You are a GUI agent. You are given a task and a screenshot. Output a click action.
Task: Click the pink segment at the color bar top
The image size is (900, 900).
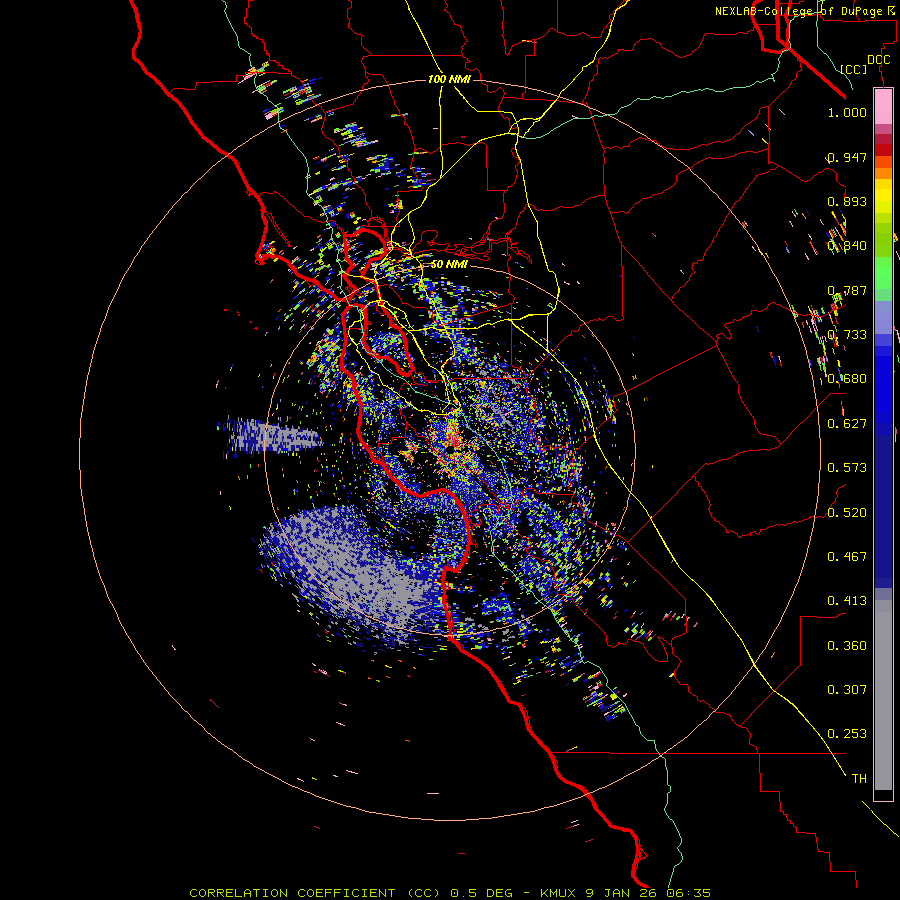[883, 107]
